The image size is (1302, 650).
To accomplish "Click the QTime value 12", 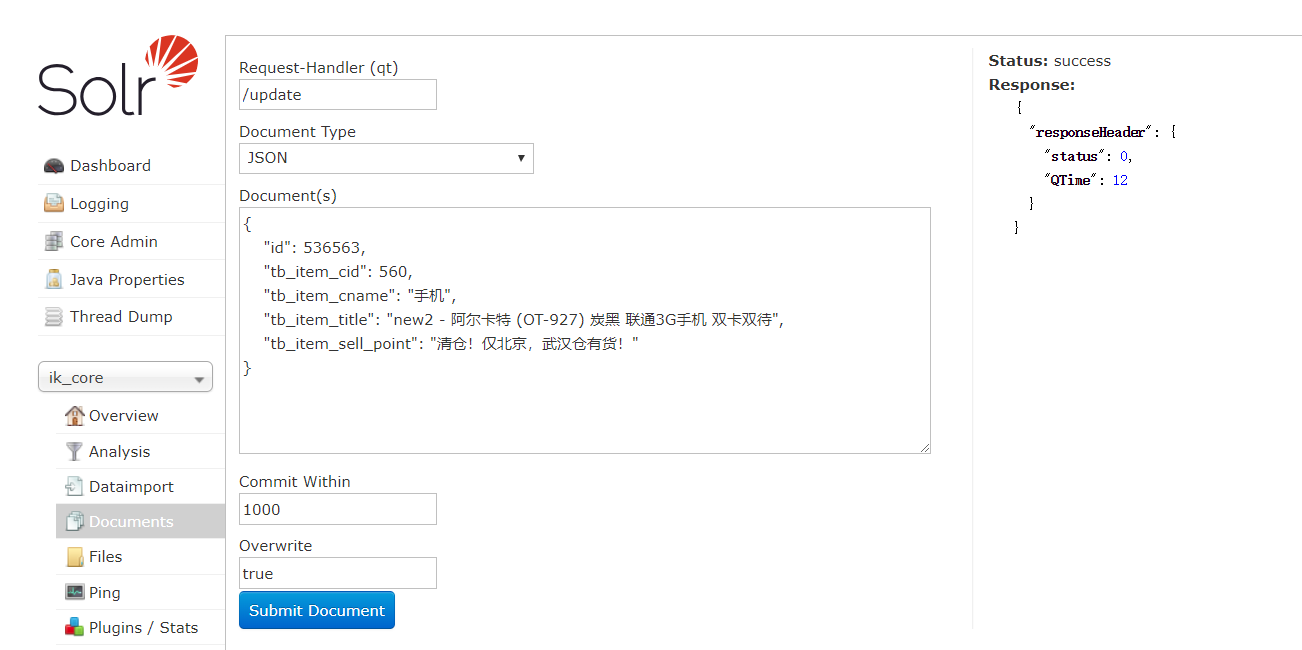I will tap(1120, 180).
